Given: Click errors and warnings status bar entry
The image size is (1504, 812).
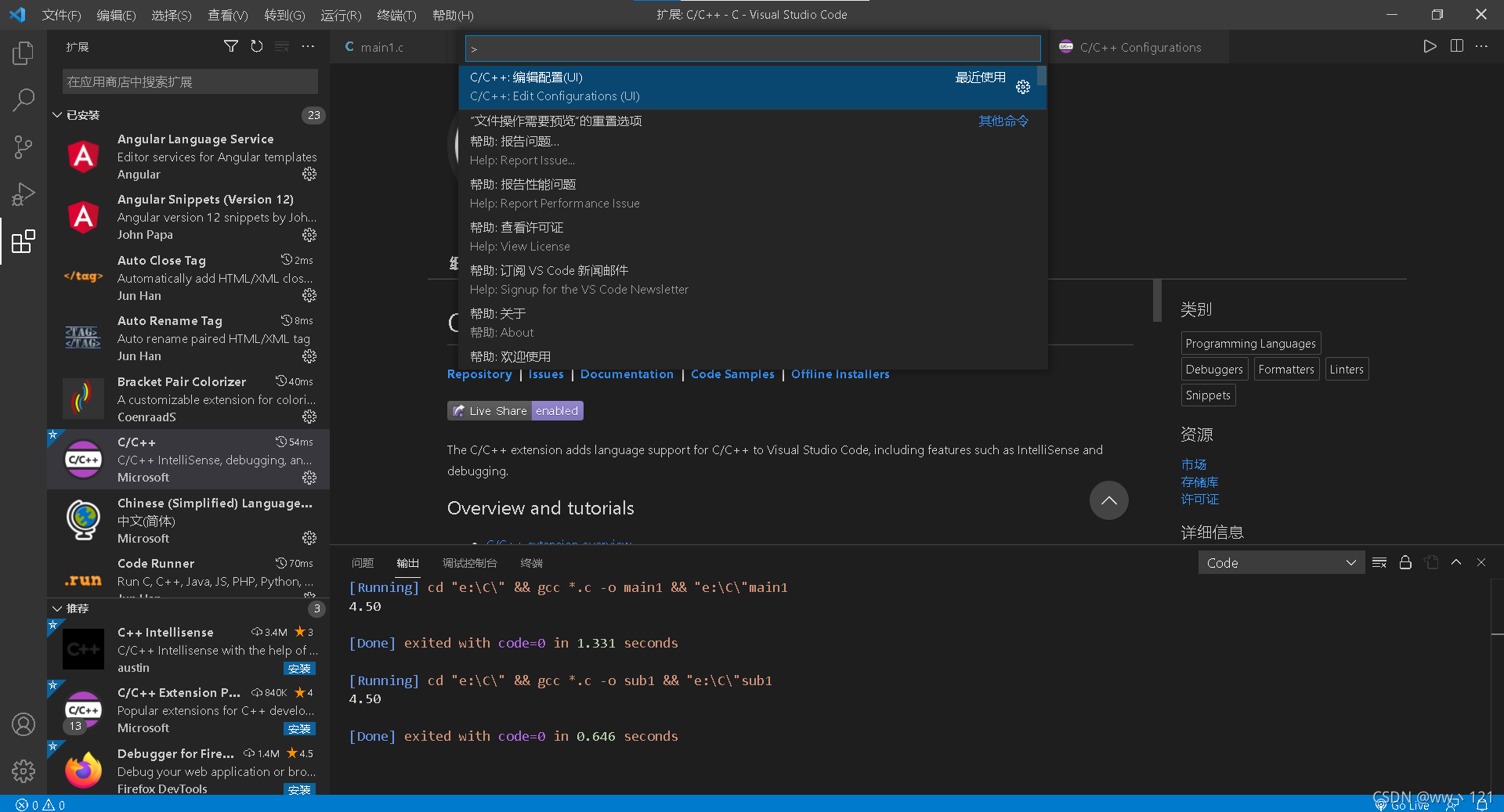Looking at the screenshot, I should click(x=40, y=805).
